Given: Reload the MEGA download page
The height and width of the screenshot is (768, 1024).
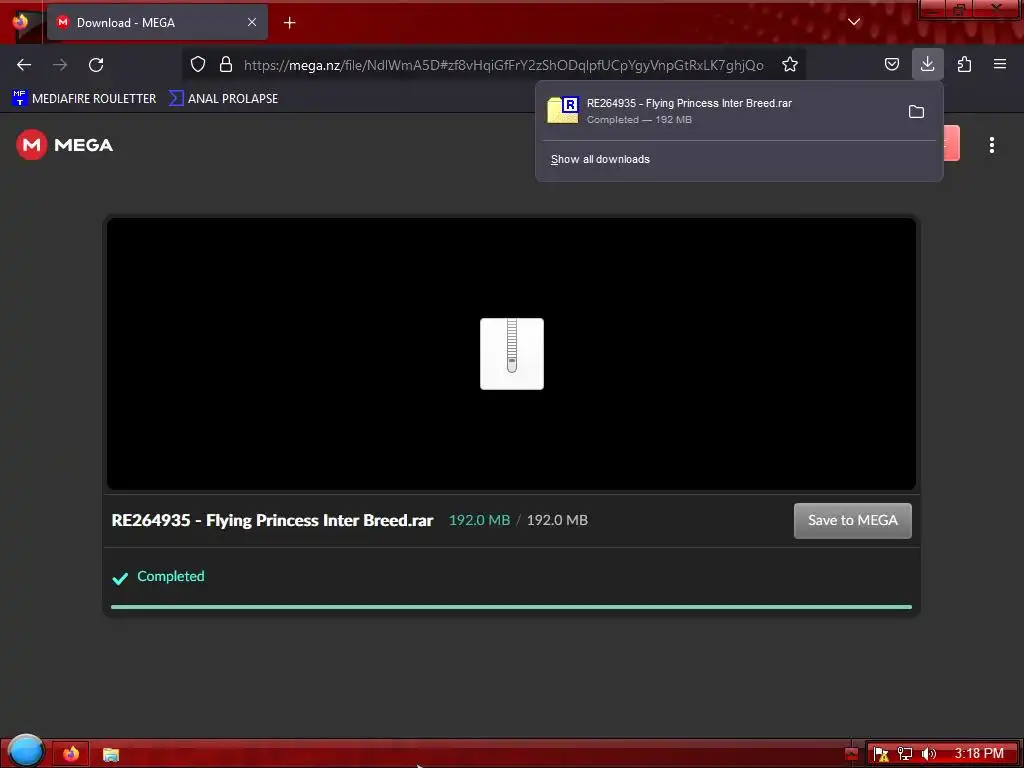Looking at the screenshot, I should pyautogui.click(x=96, y=65).
